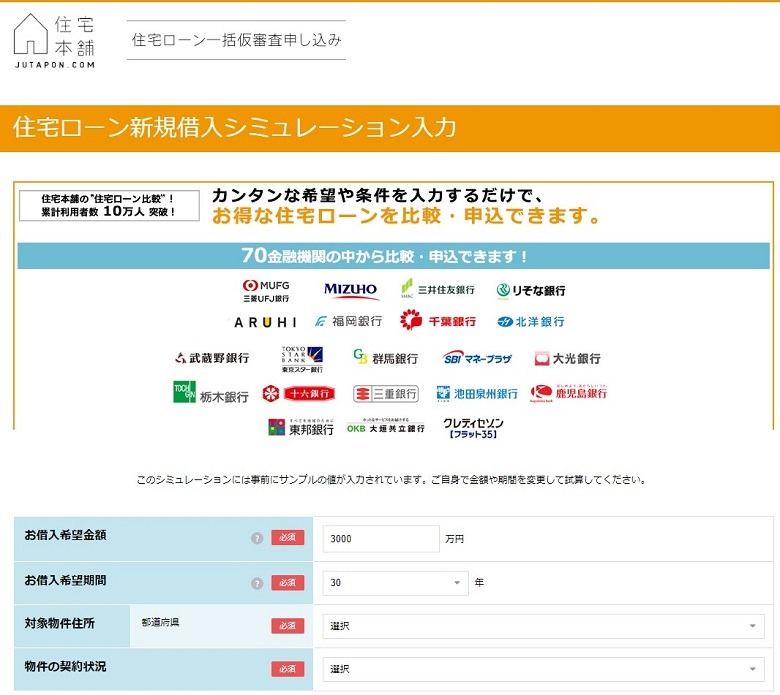Click the 物件の契約状況 label
The image size is (780, 695).
[x=65, y=666]
